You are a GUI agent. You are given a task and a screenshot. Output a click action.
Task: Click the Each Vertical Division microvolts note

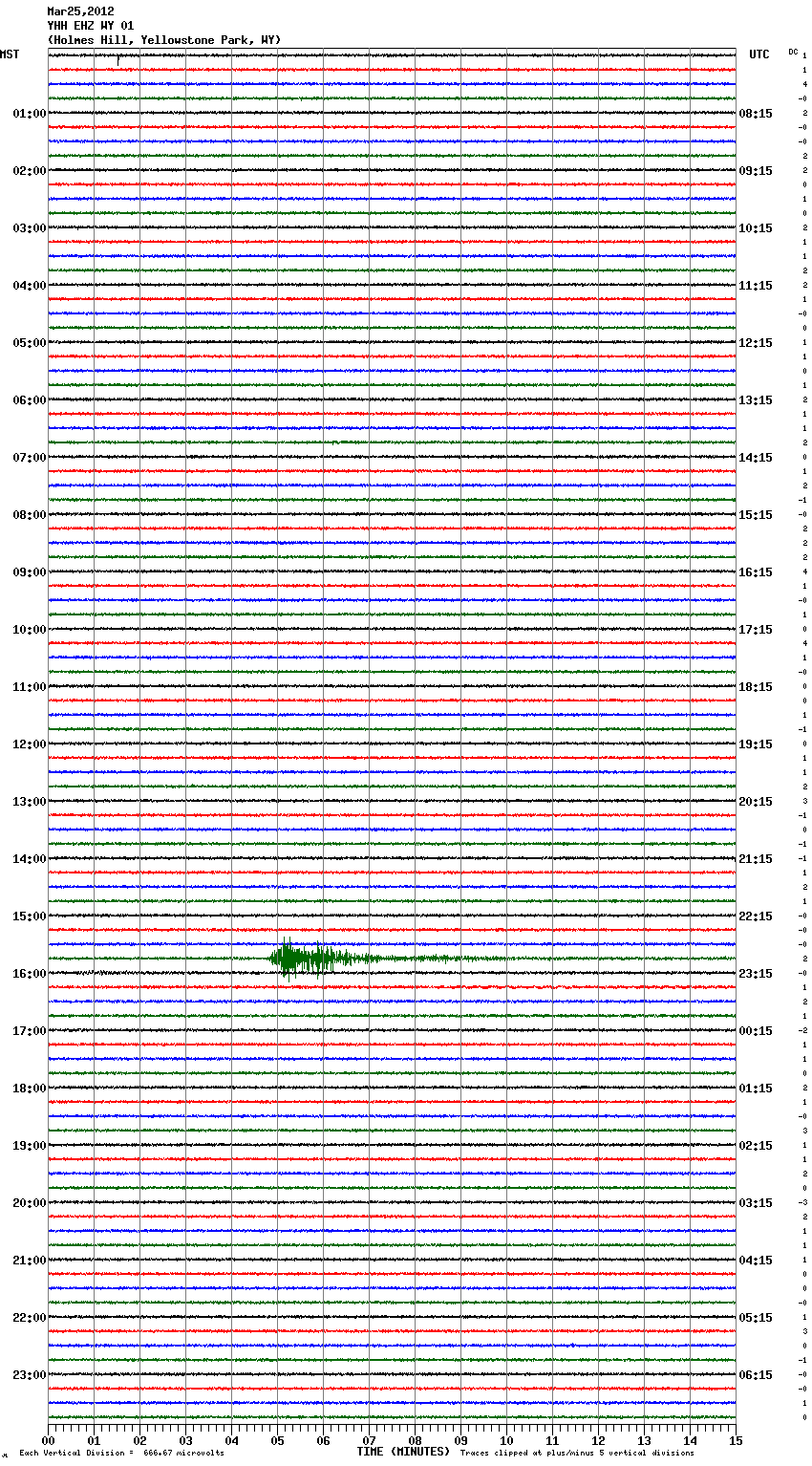pyautogui.click(x=121, y=1454)
